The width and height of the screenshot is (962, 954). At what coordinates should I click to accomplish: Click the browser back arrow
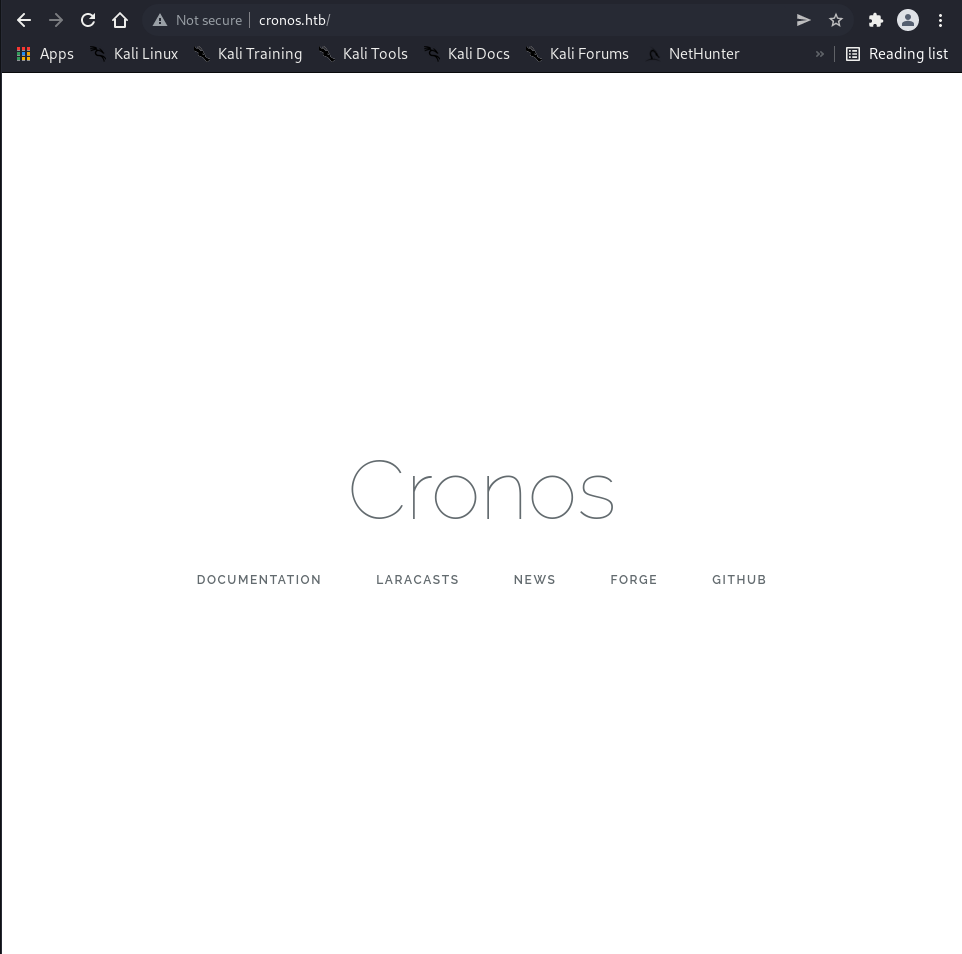pyautogui.click(x=24, y=20)
